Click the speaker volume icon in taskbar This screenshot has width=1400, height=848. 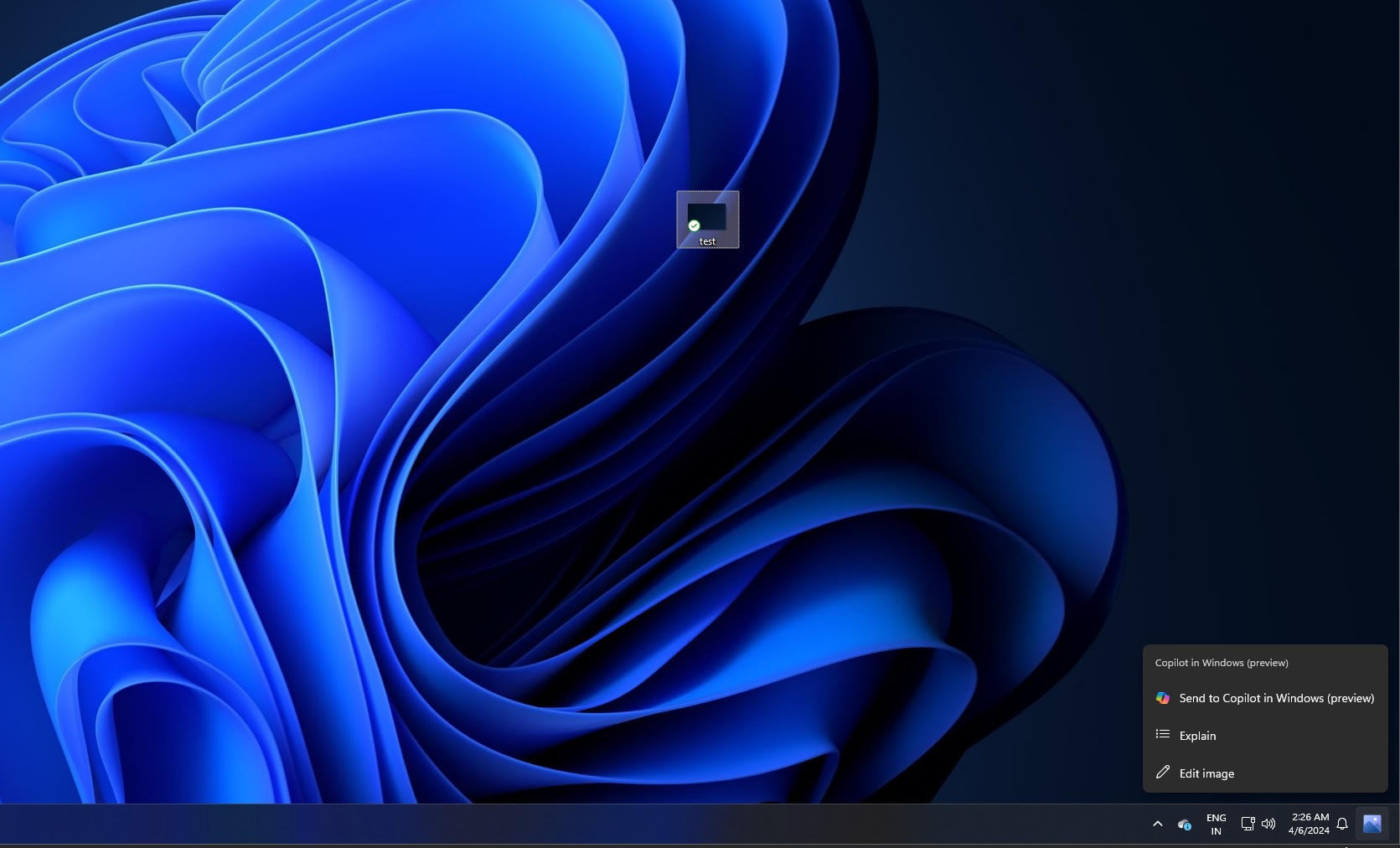[x=1268, y=824]
